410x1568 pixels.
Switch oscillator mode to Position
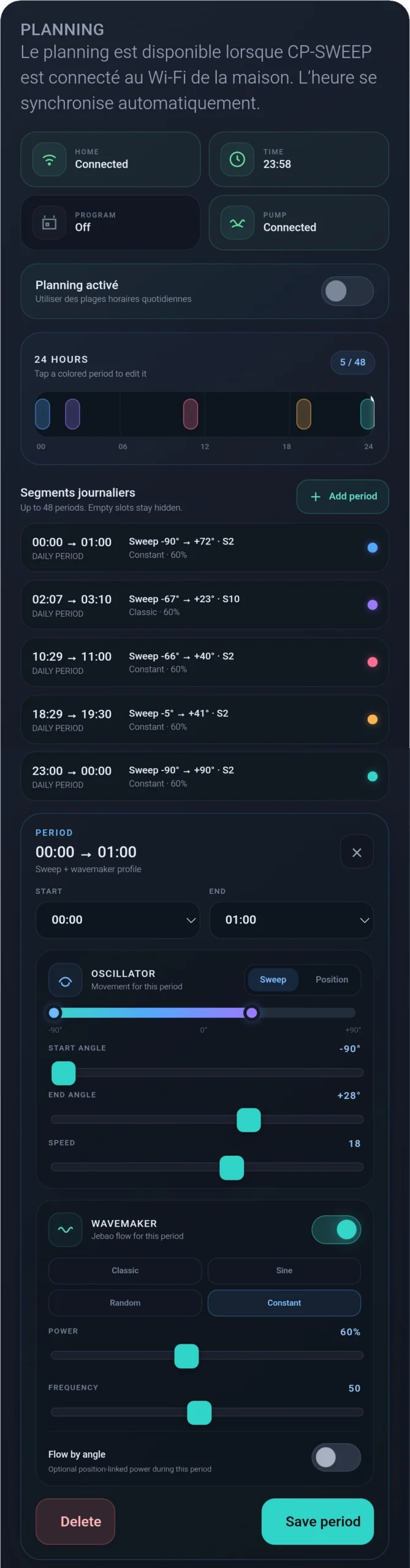[x=332, y=979]
